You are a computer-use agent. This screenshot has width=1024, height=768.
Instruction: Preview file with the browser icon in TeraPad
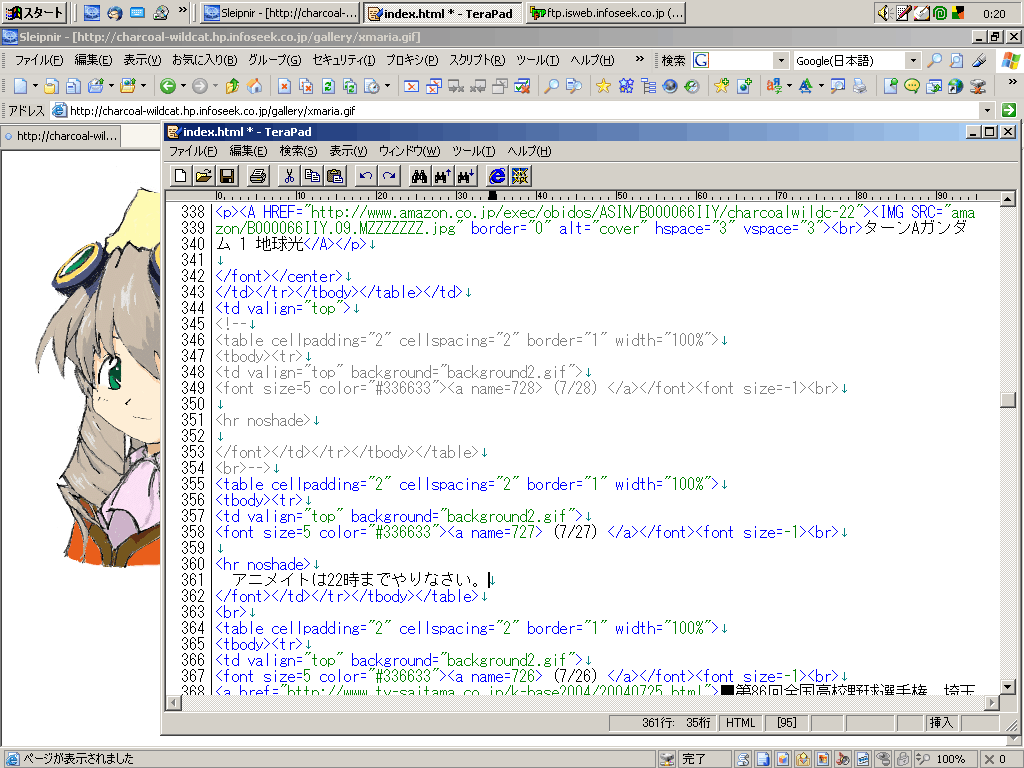[497, 176]
